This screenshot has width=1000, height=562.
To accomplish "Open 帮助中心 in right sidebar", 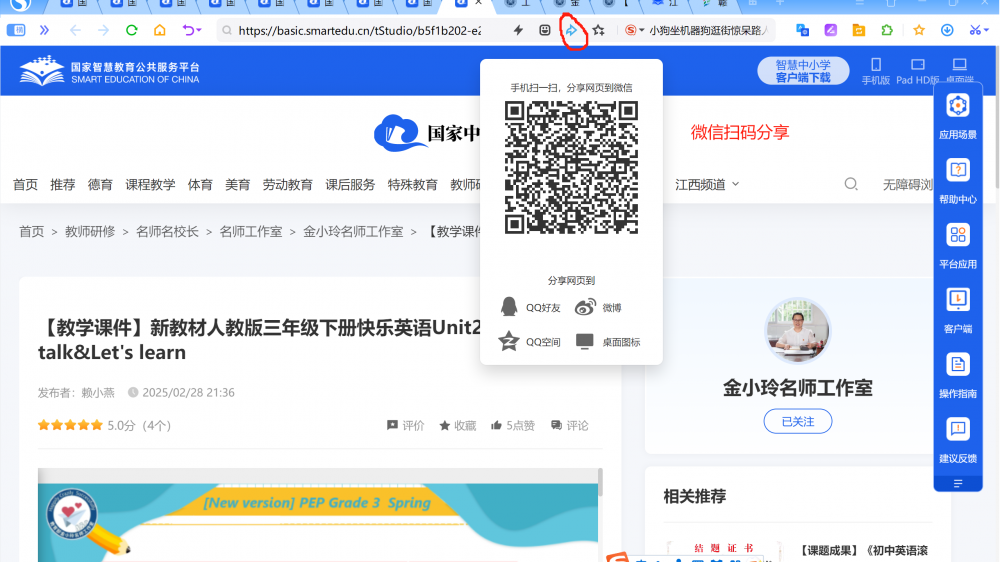I will tap(958, 182).
